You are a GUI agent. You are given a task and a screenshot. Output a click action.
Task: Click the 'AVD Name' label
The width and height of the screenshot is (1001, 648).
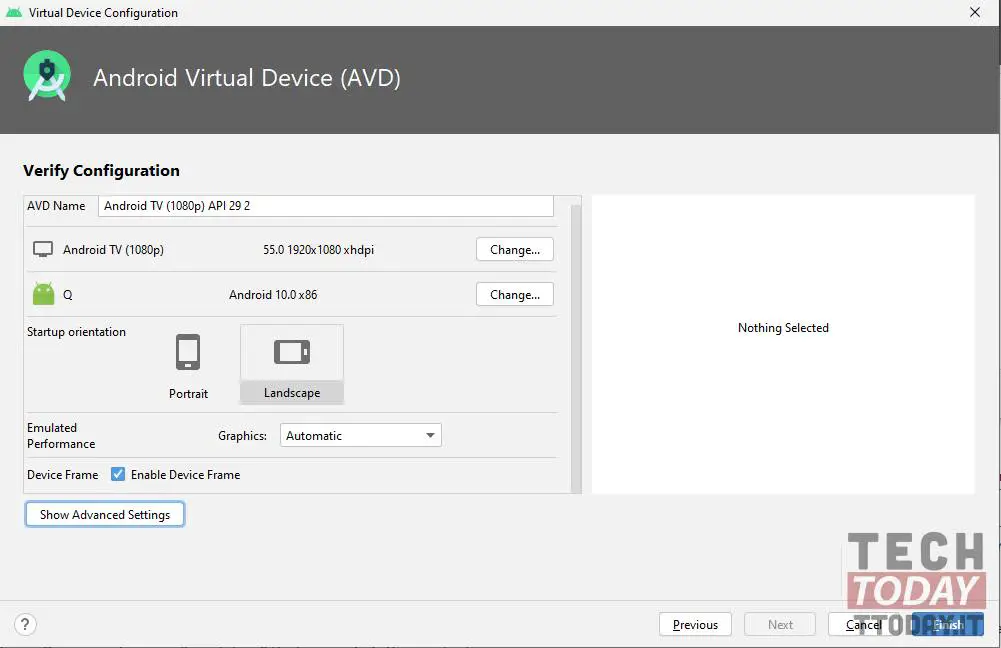pyautogui.click(x=56, y=206)
